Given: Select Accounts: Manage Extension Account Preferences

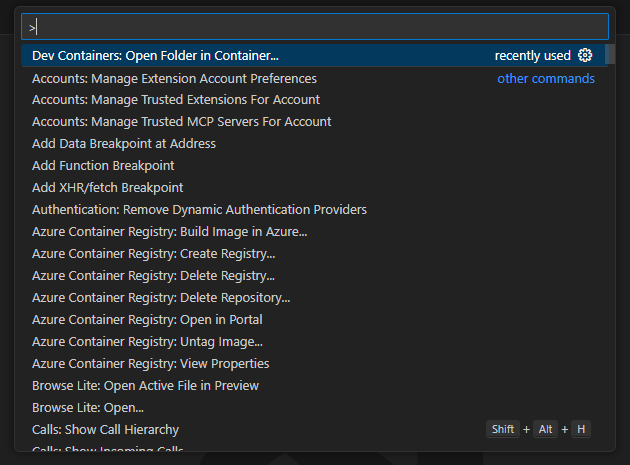Looking at the screenshot, I should pos(313,78).
